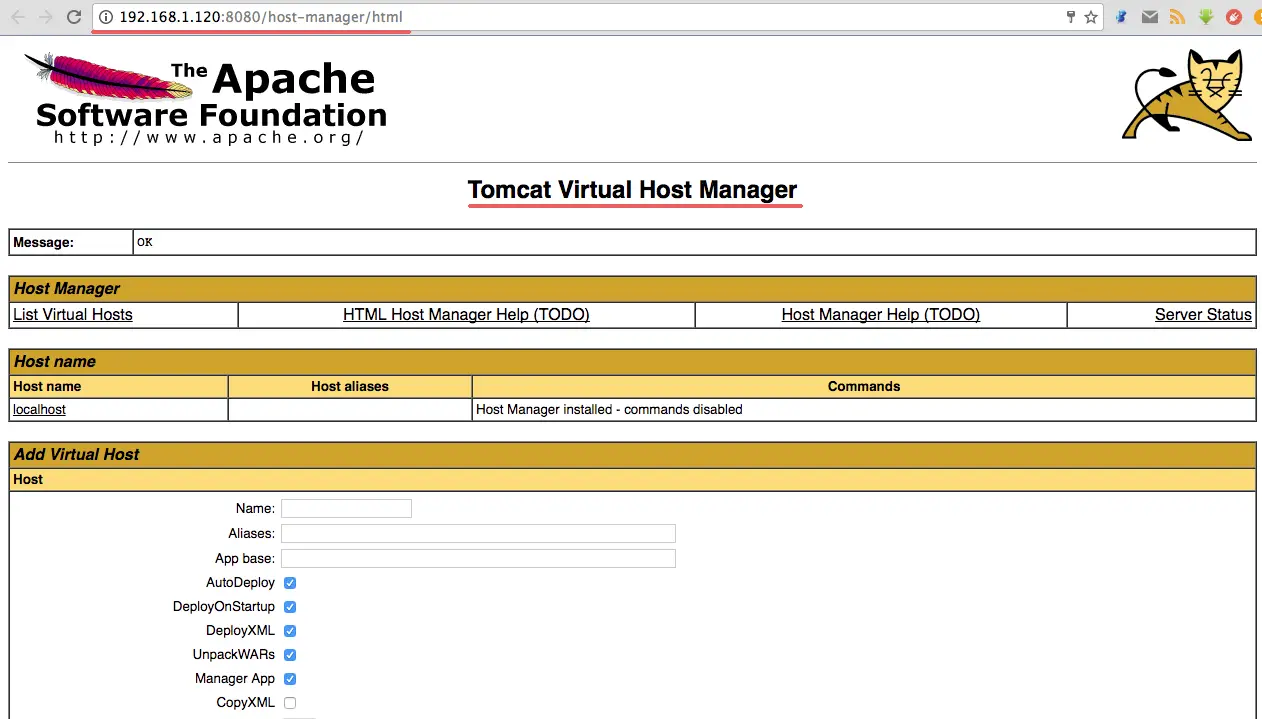Enable the CopyXML checkbox
The image size is (1262, 719).
click(x=290, y=703)
